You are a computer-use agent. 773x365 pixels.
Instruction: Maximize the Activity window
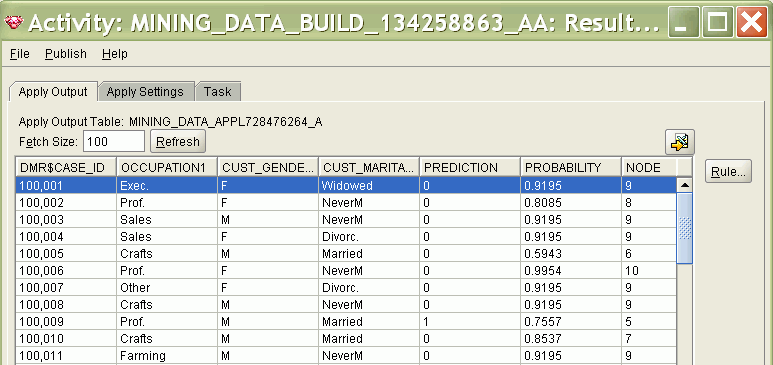click(718, 22)
